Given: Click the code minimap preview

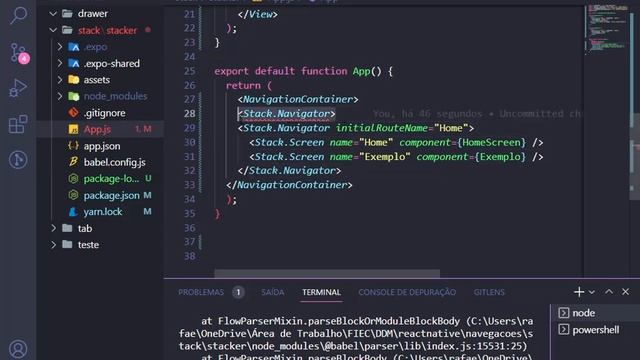Looking at the screenshot, I should point(607,29).
